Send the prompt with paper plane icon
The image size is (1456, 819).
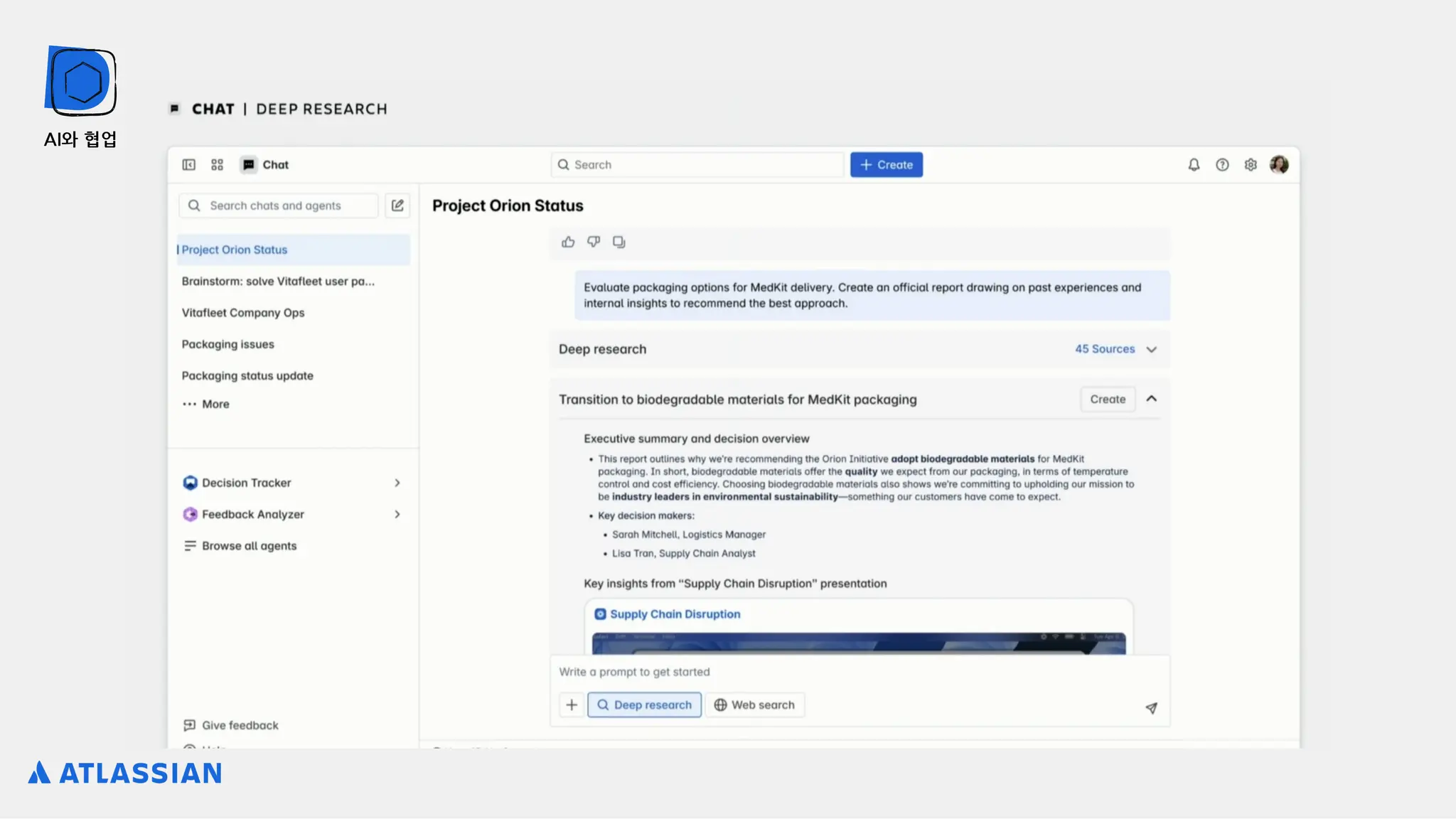coord(1151,708)
